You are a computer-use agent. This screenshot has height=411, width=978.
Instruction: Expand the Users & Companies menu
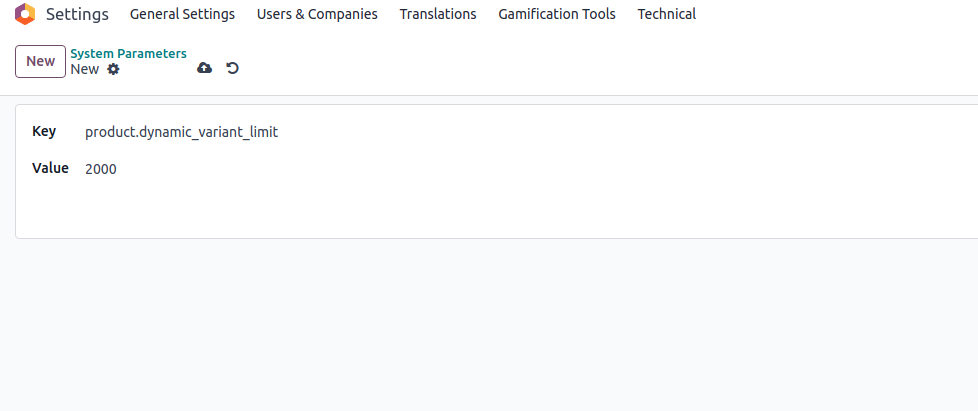tap(317, 14)
